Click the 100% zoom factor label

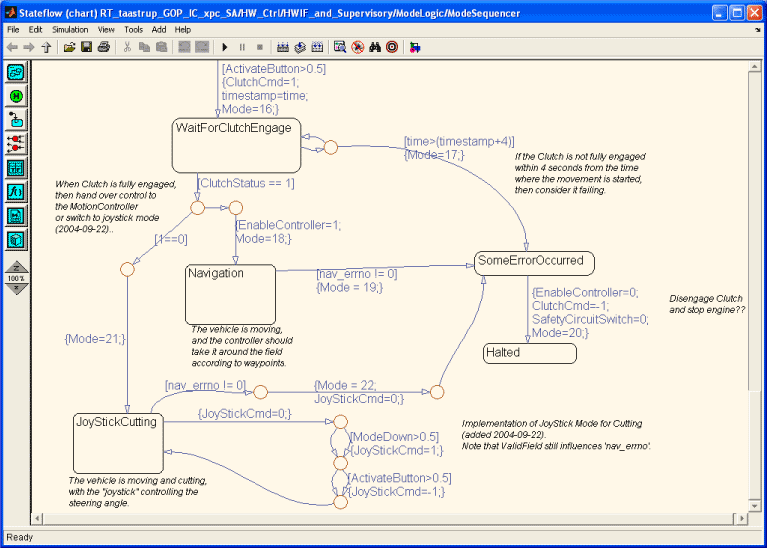(17, 278)
